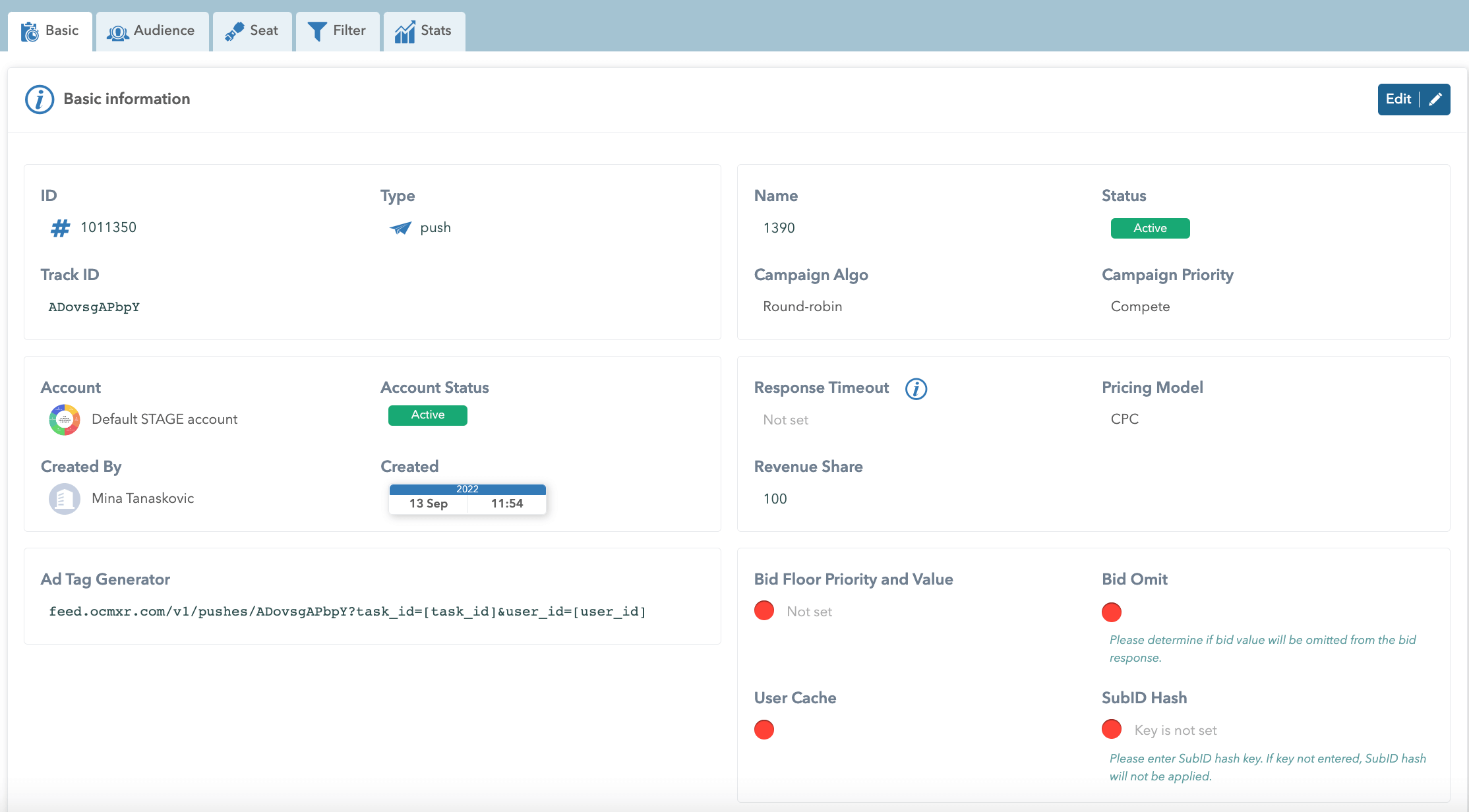The width and height of the screenshot is (1469, 812).
Task: Click the pencil icon on the Edit button
Action: [x=1435, y=100]
